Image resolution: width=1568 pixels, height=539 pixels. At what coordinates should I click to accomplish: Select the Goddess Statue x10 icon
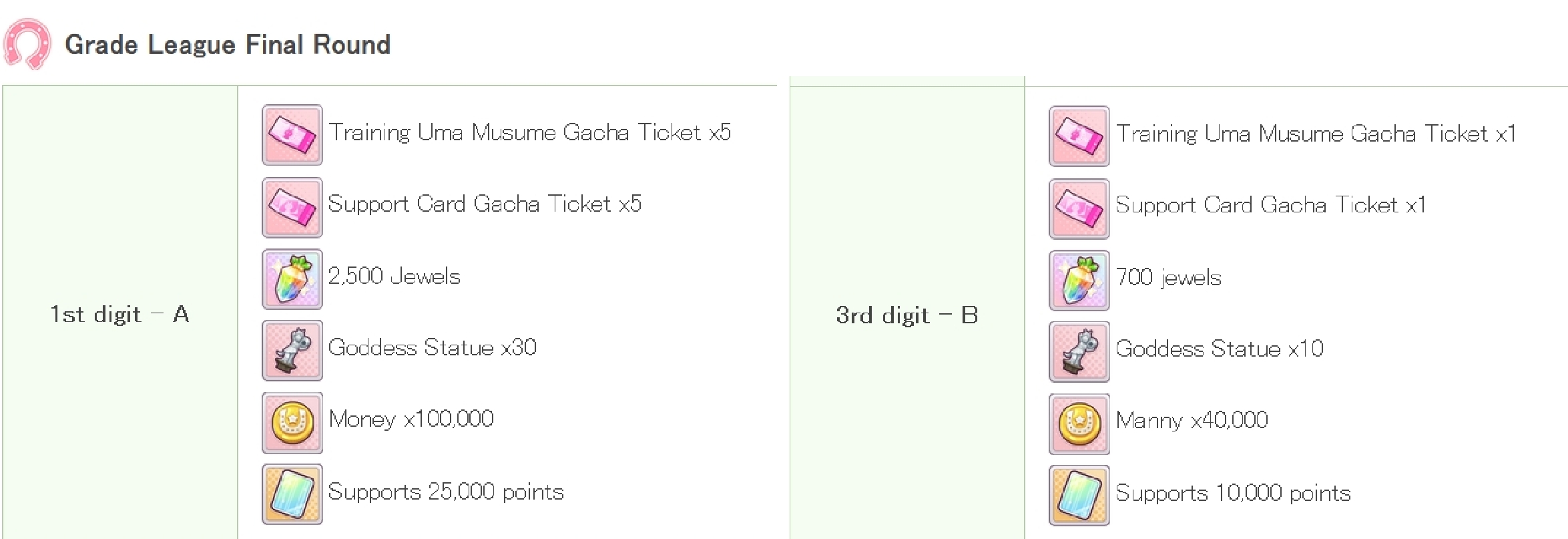click(x=1079, y=352)
